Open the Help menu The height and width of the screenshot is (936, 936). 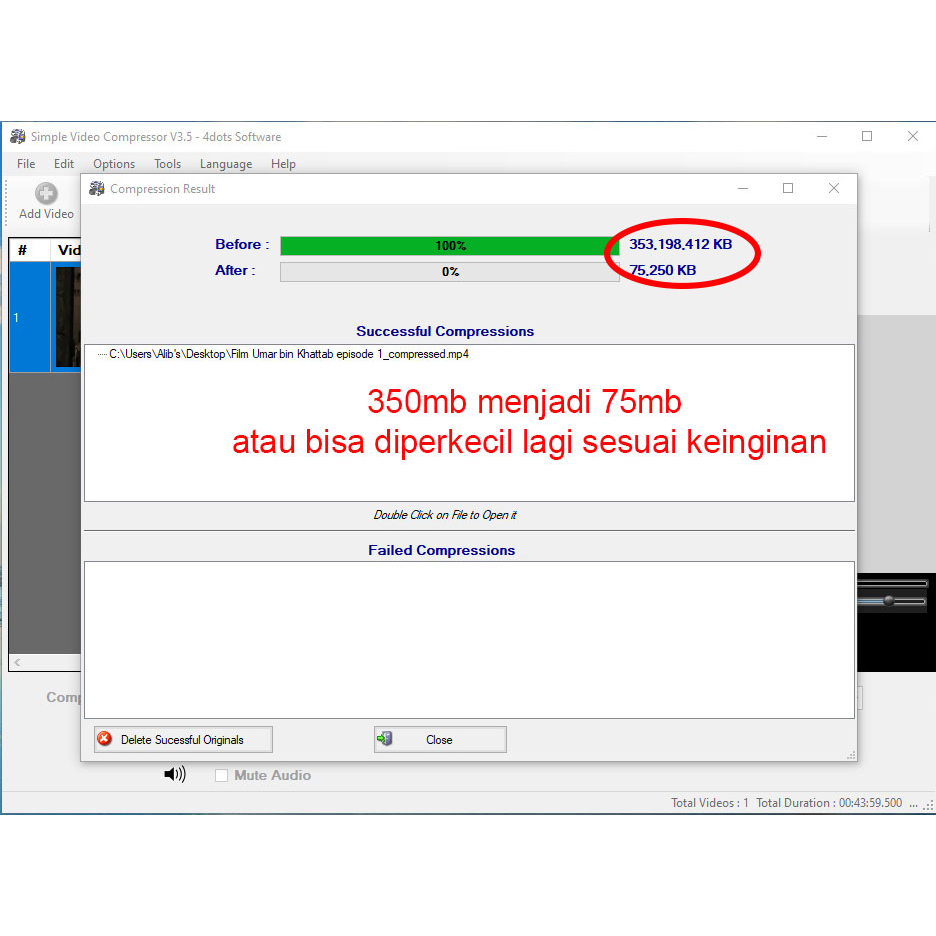283,164
